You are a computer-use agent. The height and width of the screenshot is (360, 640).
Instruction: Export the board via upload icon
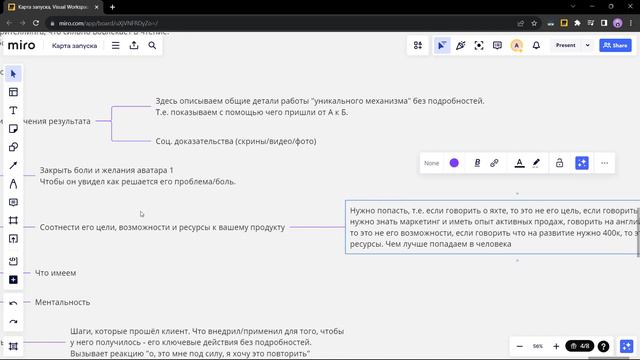(134, 45)
